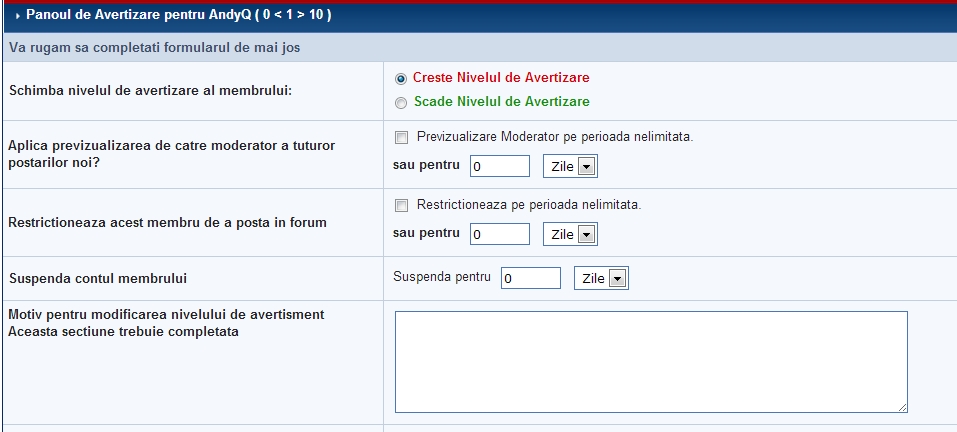
Task: Click the Suspenda contul membrului row label
Action: click(98, 278)
